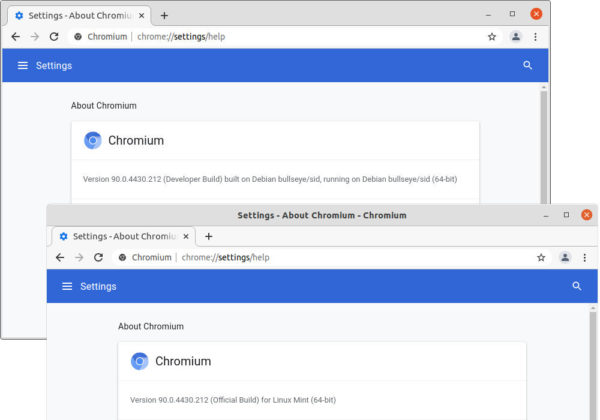600x420 pixels.
Task: Click Chromium logo in front window About card
Action: (139, 361)
